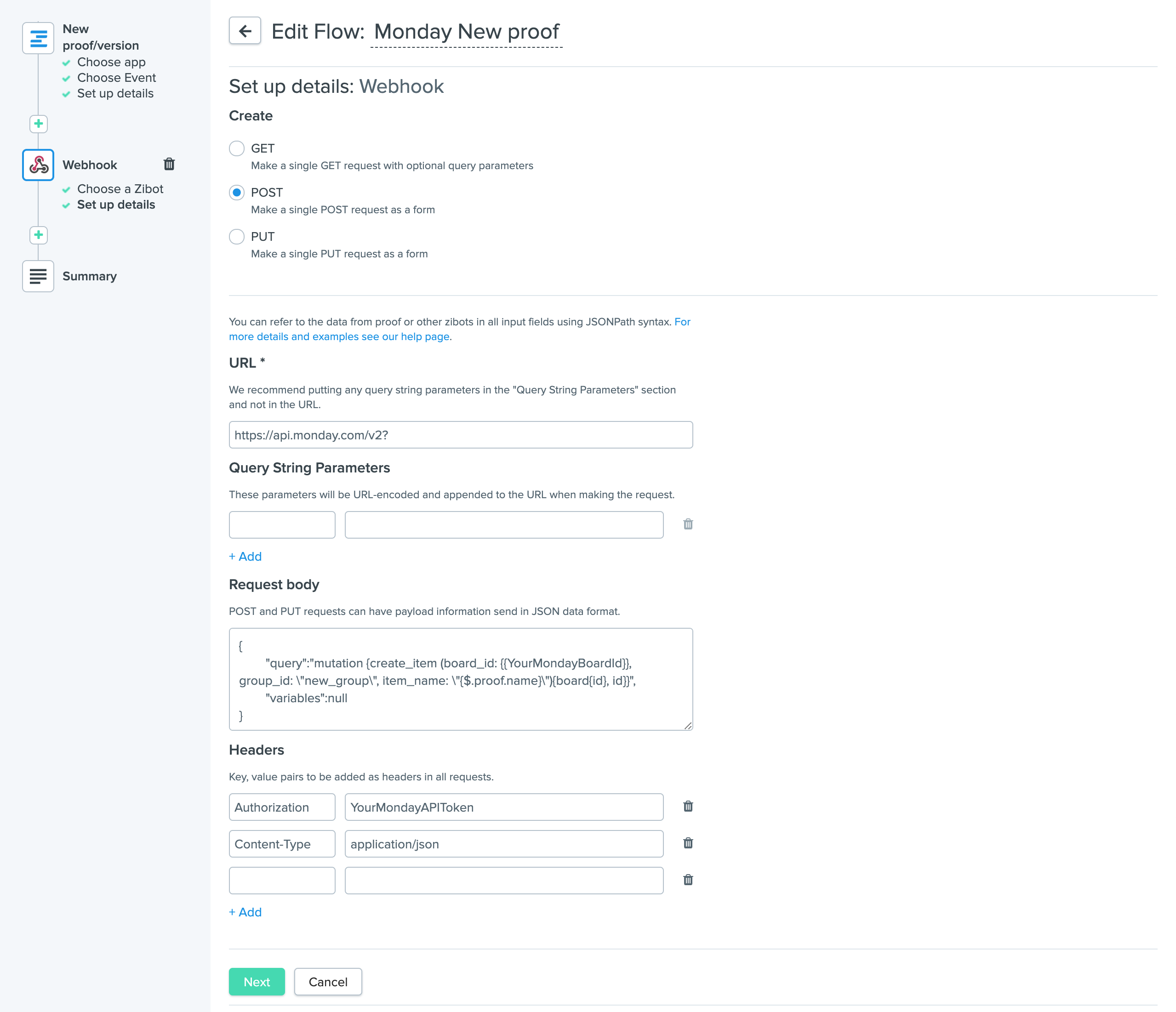The width and height of the screenshot is (1176, 1012).
Task: Select the GET request radio button
Action: pyautogui.click(x=237, y=148)
